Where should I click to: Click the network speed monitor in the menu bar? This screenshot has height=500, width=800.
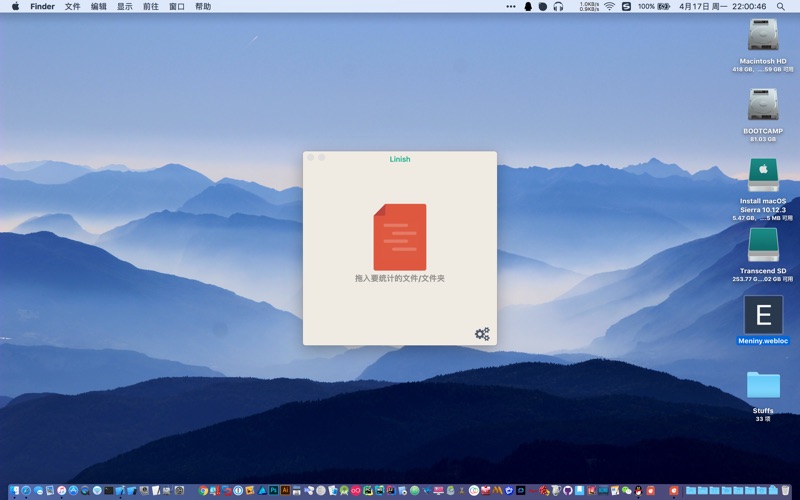tap(589, 6)
